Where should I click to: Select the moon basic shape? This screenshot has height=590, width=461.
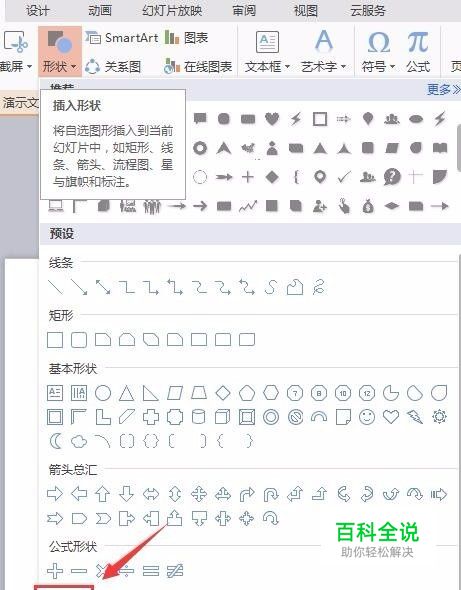(56, 441)
